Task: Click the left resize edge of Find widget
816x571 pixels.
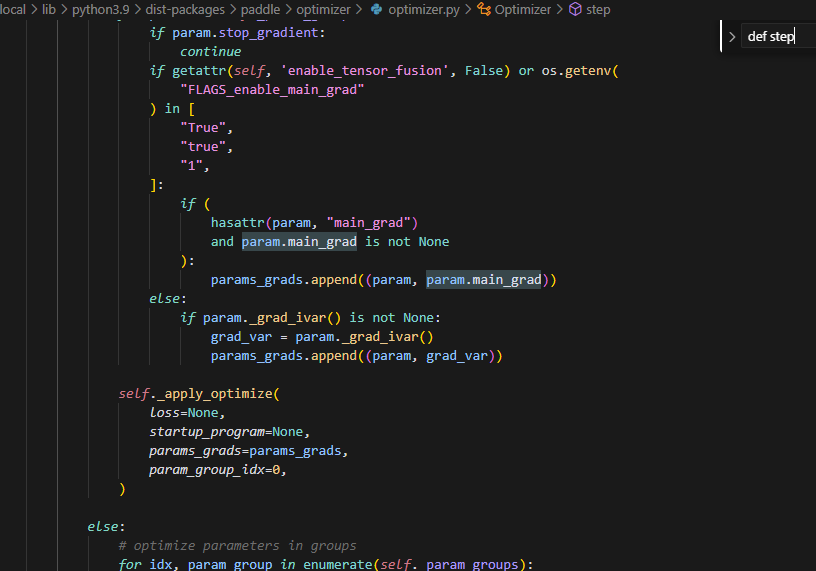Action: tap(721, 37)
